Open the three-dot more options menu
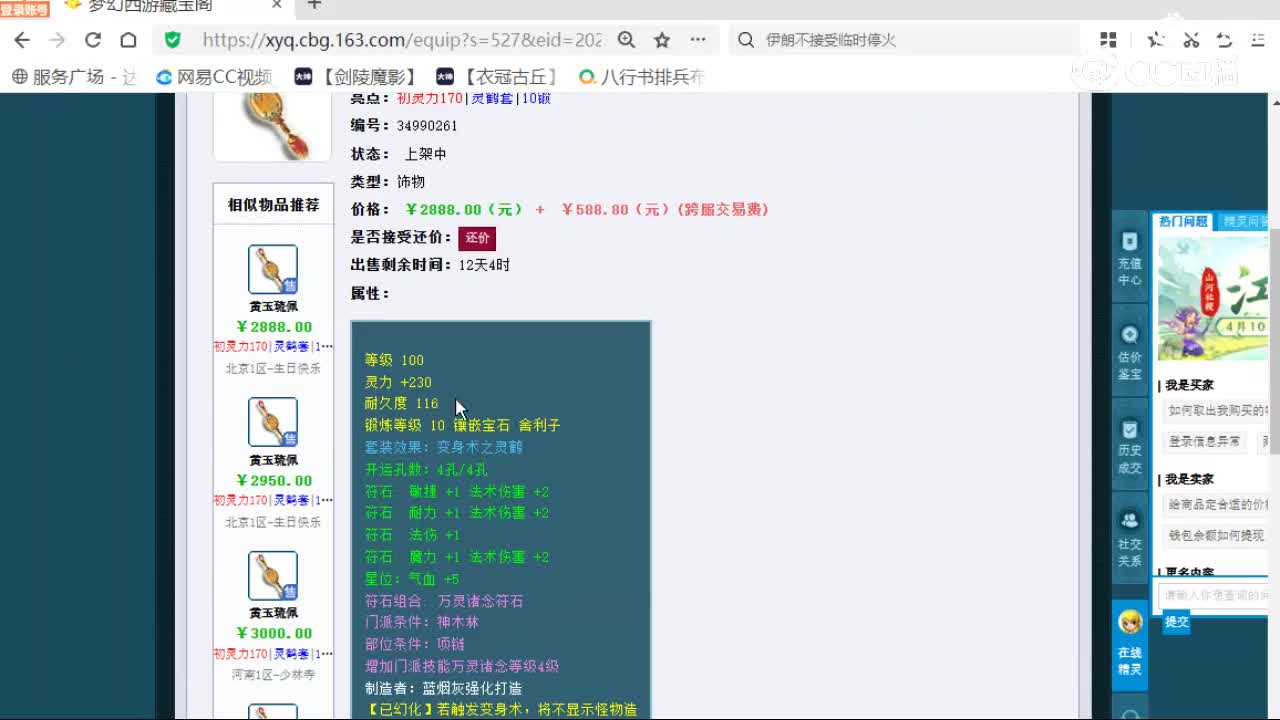Image resolution: width=1280 pixels, height=720 pixels. 698,40
